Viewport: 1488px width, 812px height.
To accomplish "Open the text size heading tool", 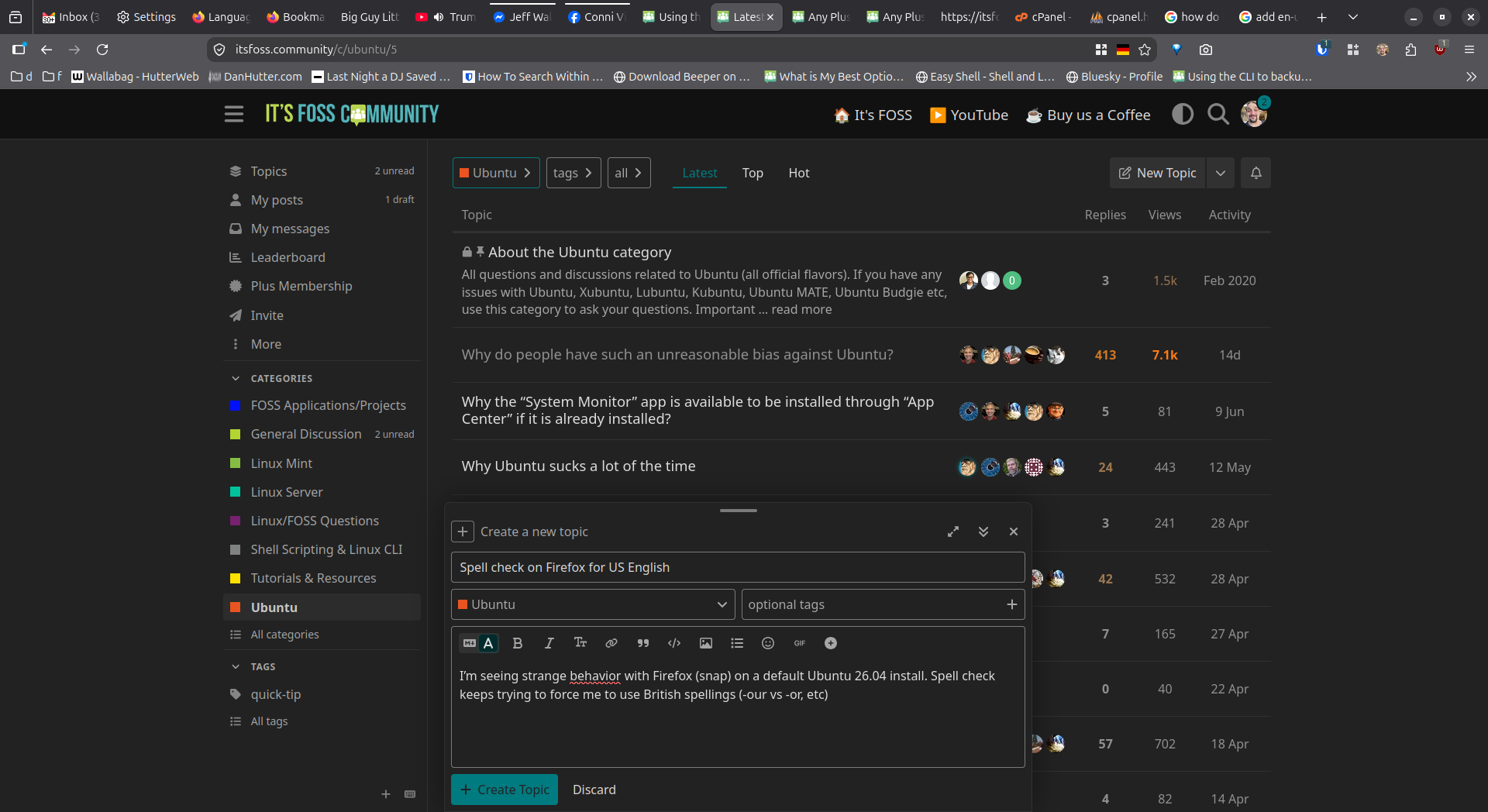I will coord(580,643).
